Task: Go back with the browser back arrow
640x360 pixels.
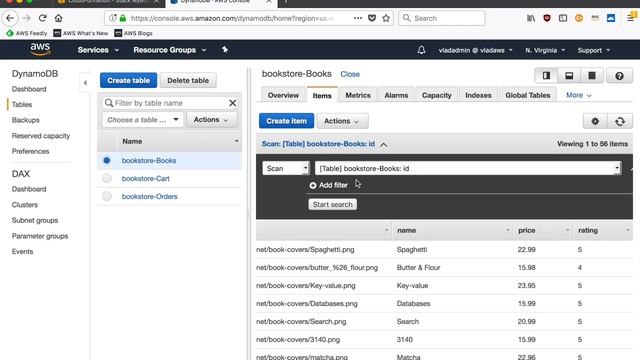Action: (10, 18)
